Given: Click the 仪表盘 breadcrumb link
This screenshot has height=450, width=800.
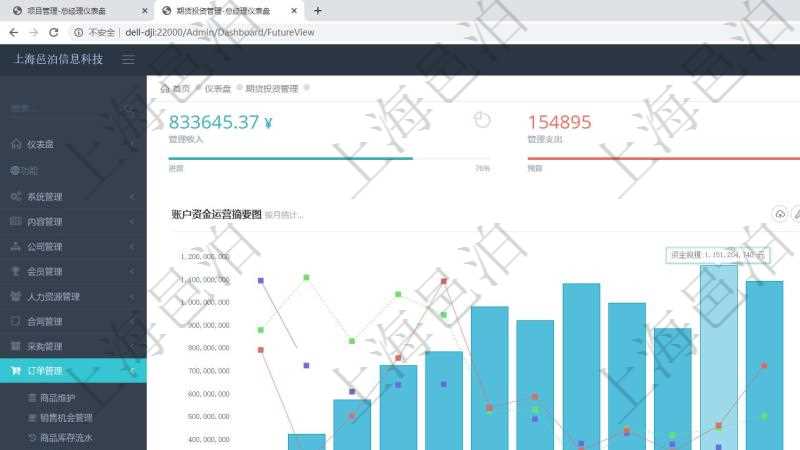Looking at the screenshot, I should click(217, 88).
